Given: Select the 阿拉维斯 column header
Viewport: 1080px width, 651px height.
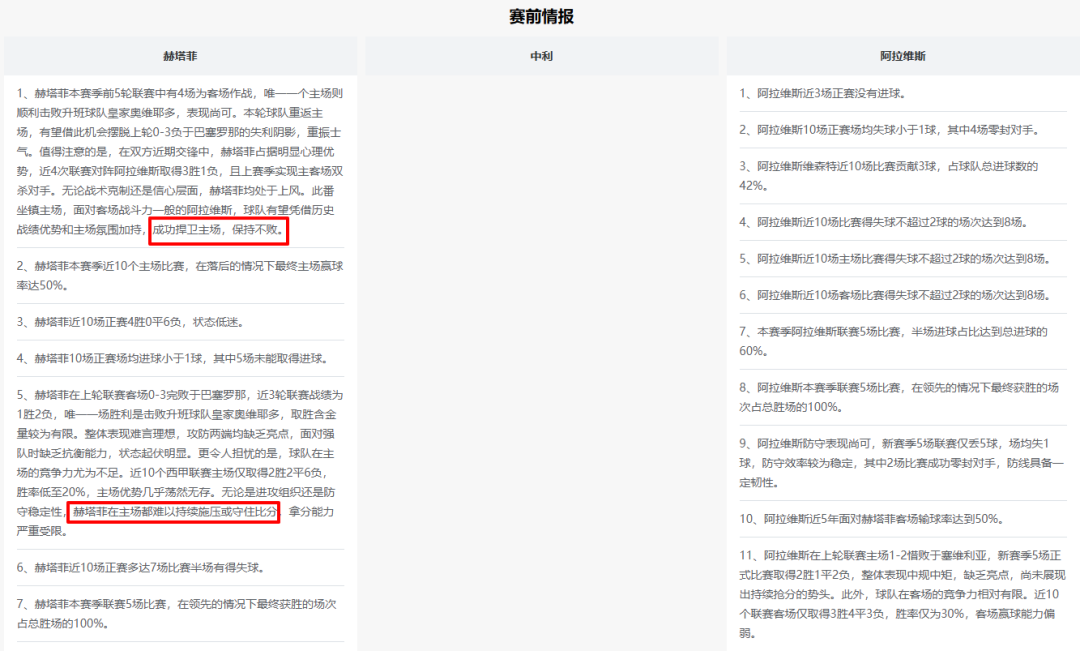Looking at the screenshot, I should [902, 56].
